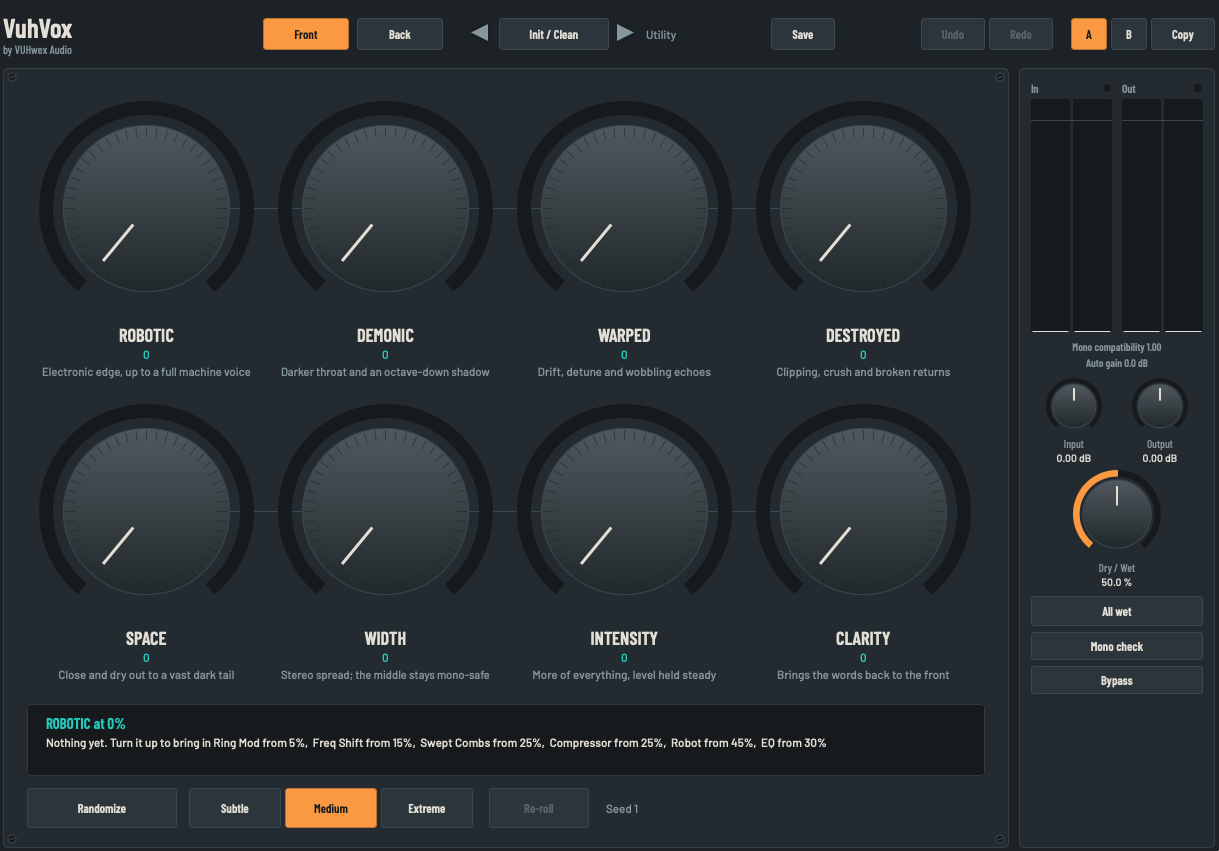Enable All wet mode
This screenshot has width=1219, height=851.
[1117, 611]
